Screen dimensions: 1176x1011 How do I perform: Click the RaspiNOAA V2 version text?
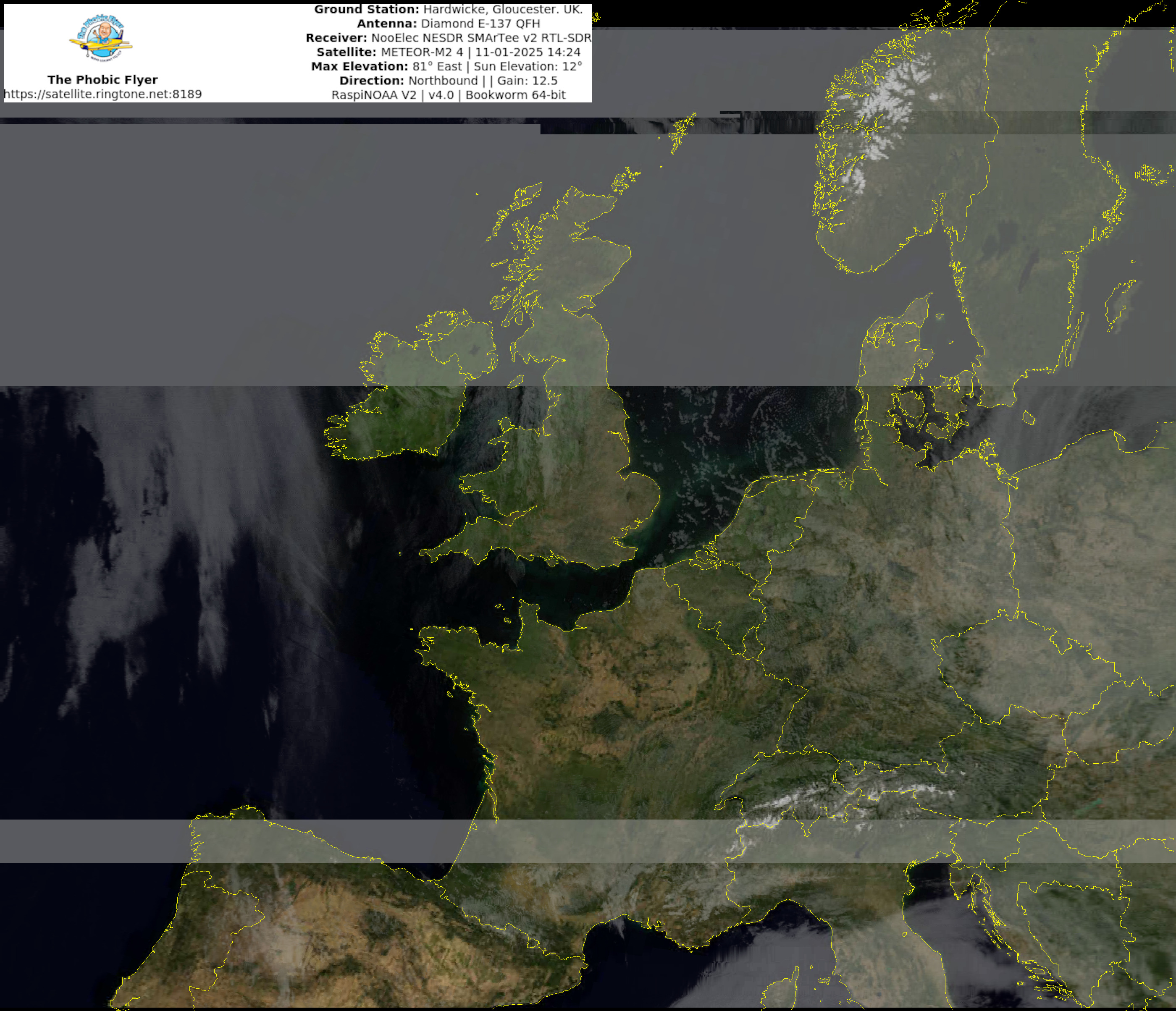(448, 95)
